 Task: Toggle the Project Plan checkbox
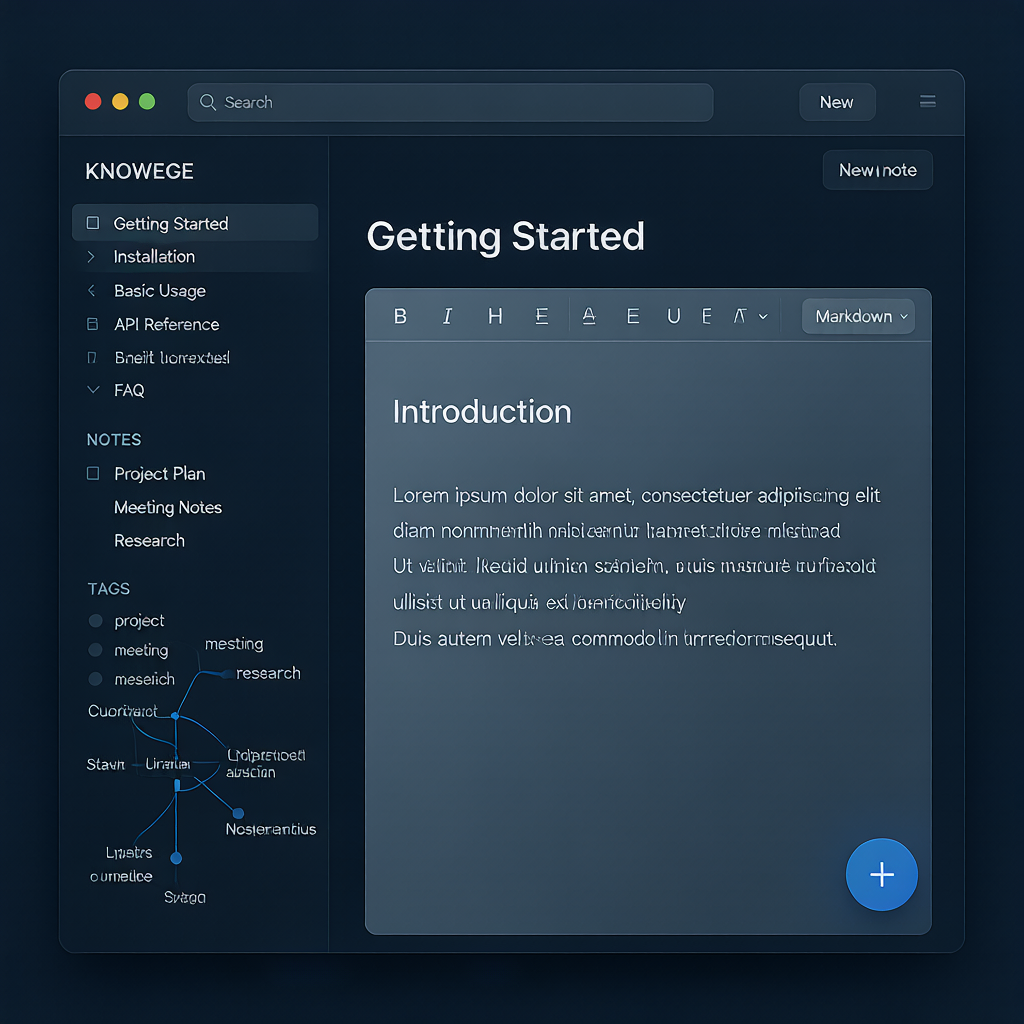click(93, 473)
